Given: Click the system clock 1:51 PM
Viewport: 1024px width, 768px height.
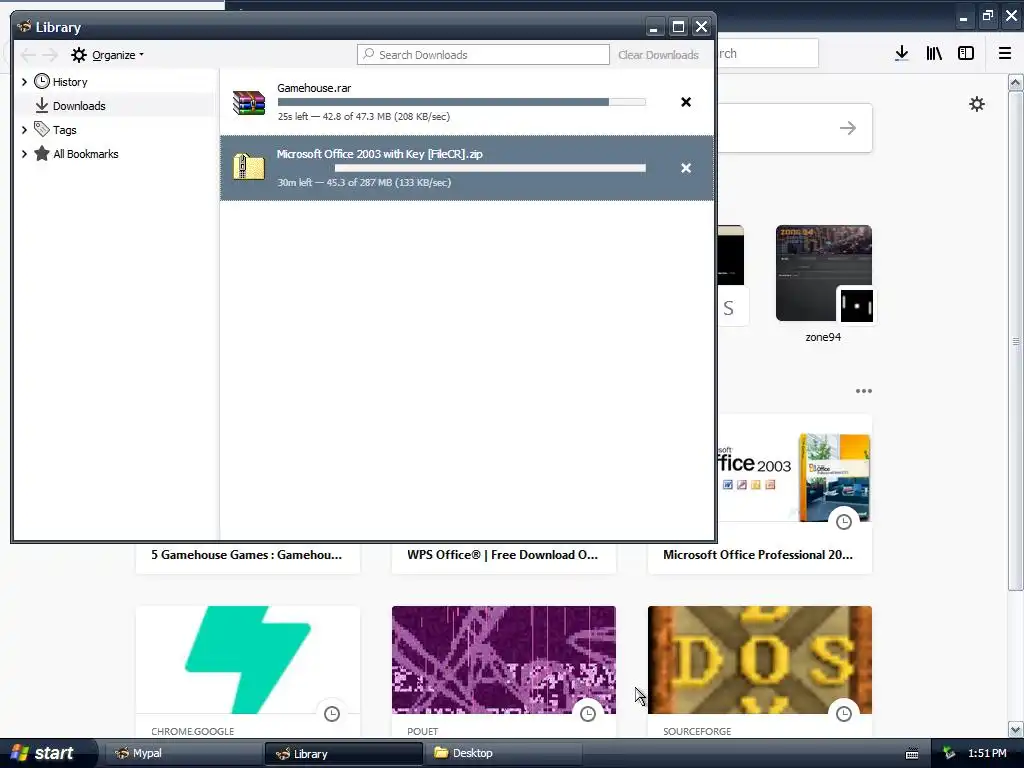Looking at the screenshot, I should coord(987,753).
